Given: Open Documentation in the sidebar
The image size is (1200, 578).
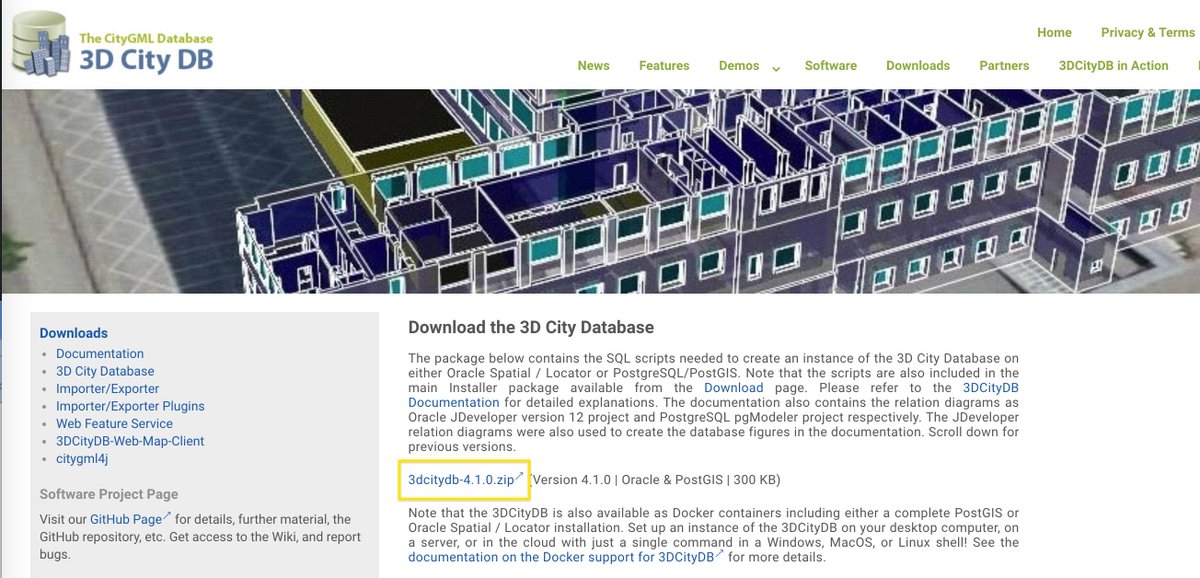Looking at the screenshot, I should [100, 354].
